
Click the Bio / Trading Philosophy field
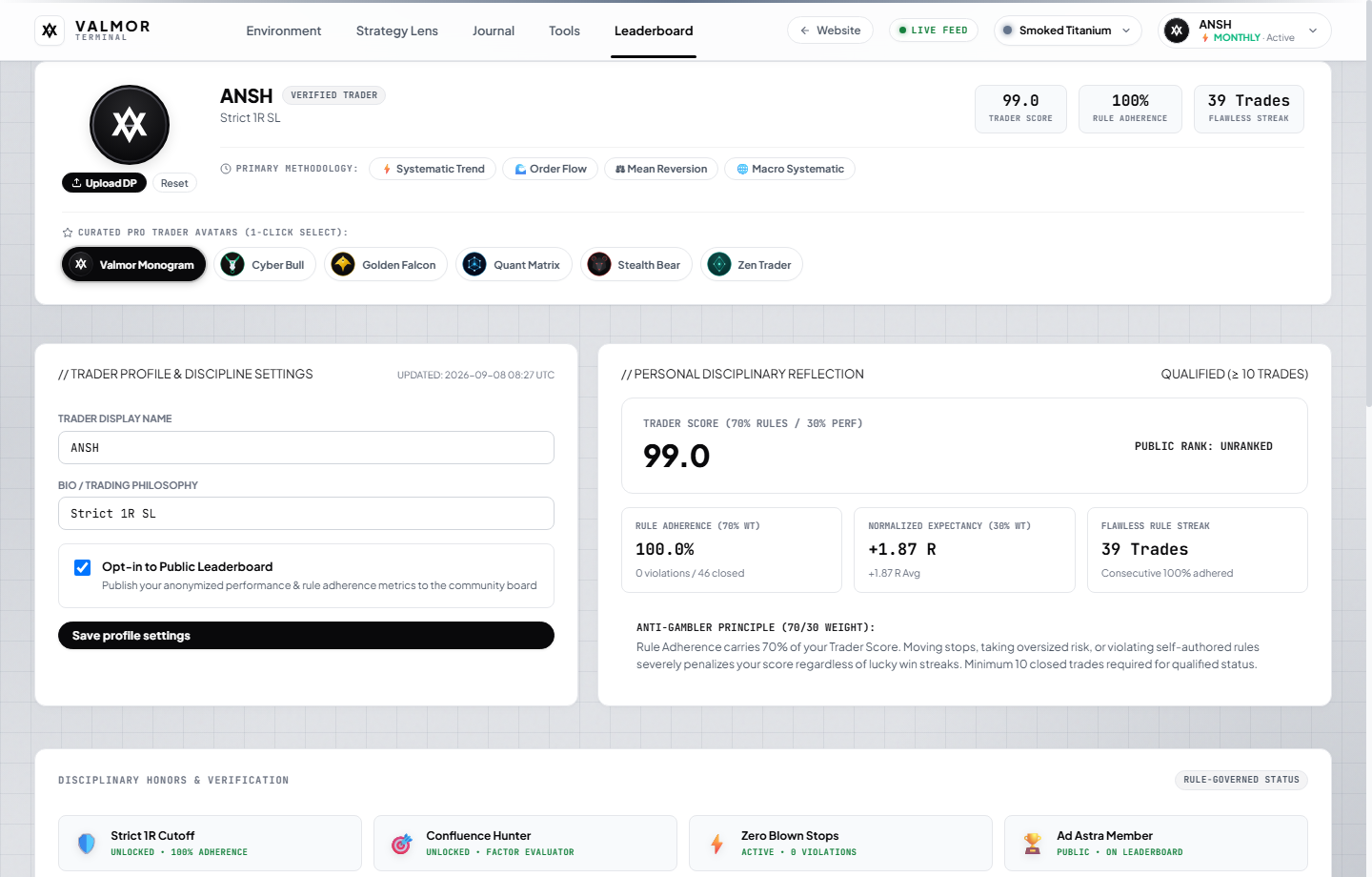point(306,514)
